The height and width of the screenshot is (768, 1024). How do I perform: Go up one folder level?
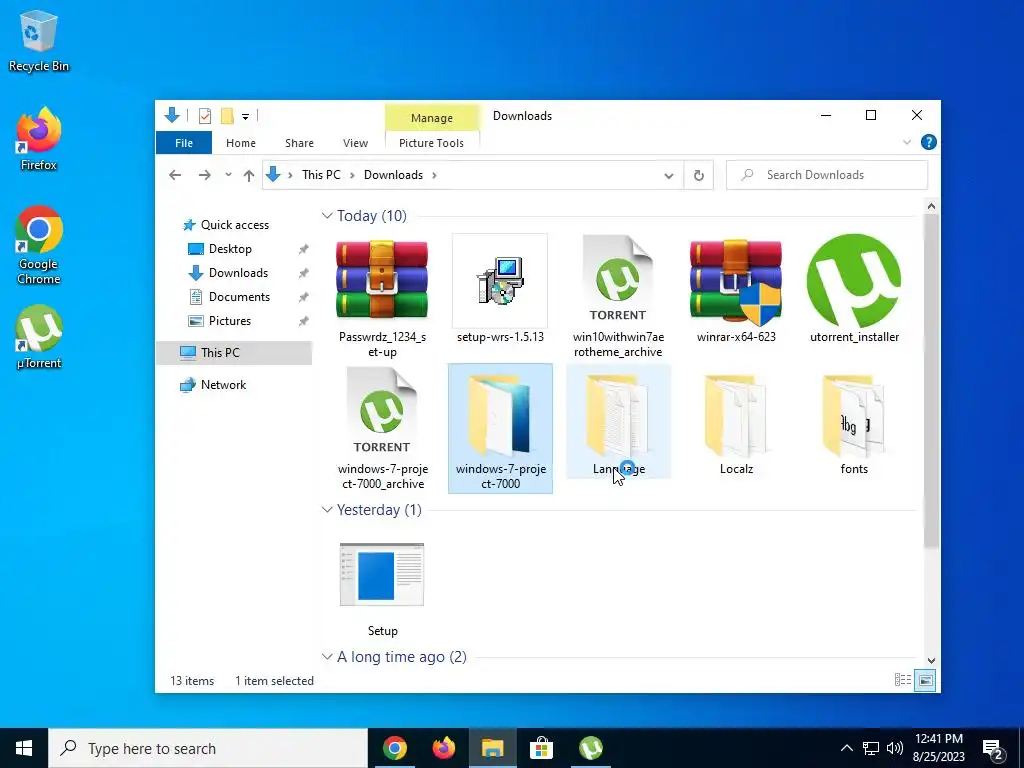coord(248,175)
